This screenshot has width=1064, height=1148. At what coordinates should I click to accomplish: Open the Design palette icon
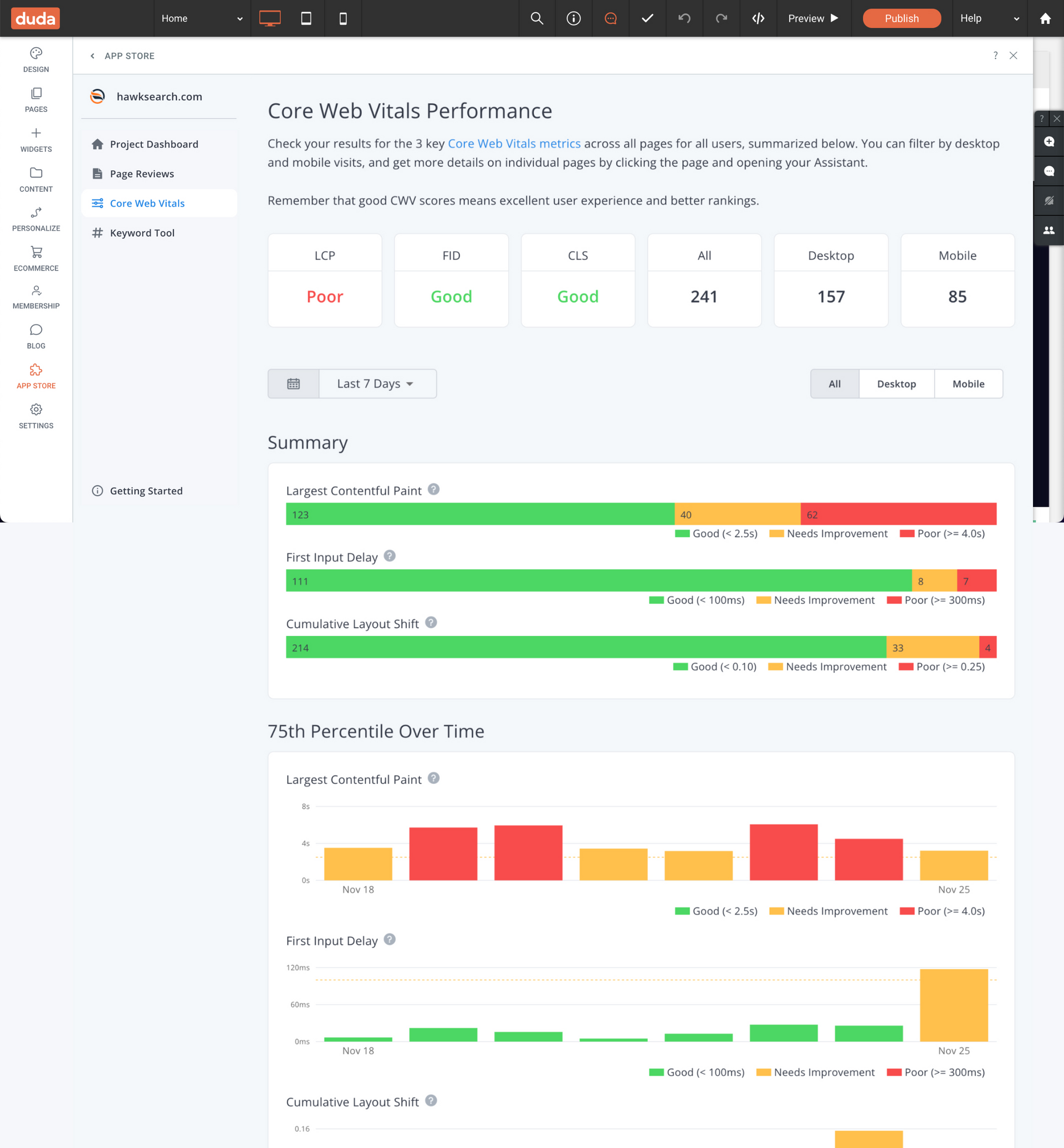35,54
